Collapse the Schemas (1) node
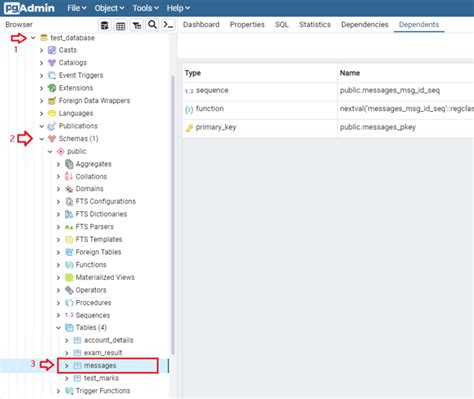 click(42, 139)
